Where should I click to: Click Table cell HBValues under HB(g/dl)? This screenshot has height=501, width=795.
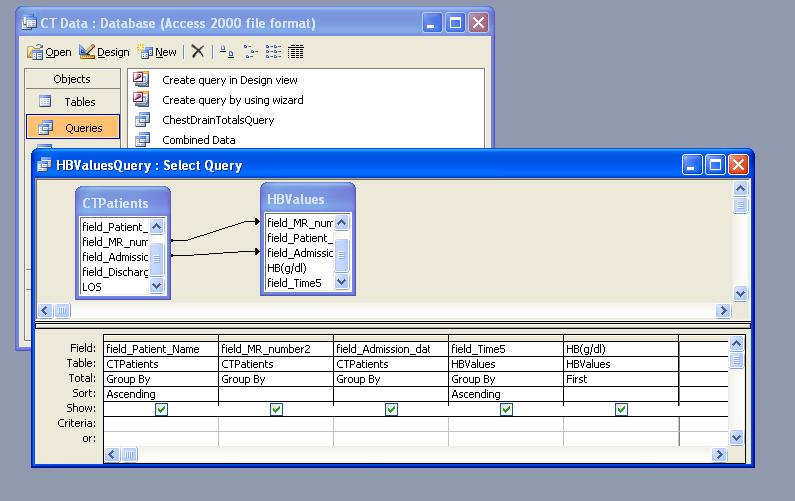pyautogui.click(x=621, y=364)
